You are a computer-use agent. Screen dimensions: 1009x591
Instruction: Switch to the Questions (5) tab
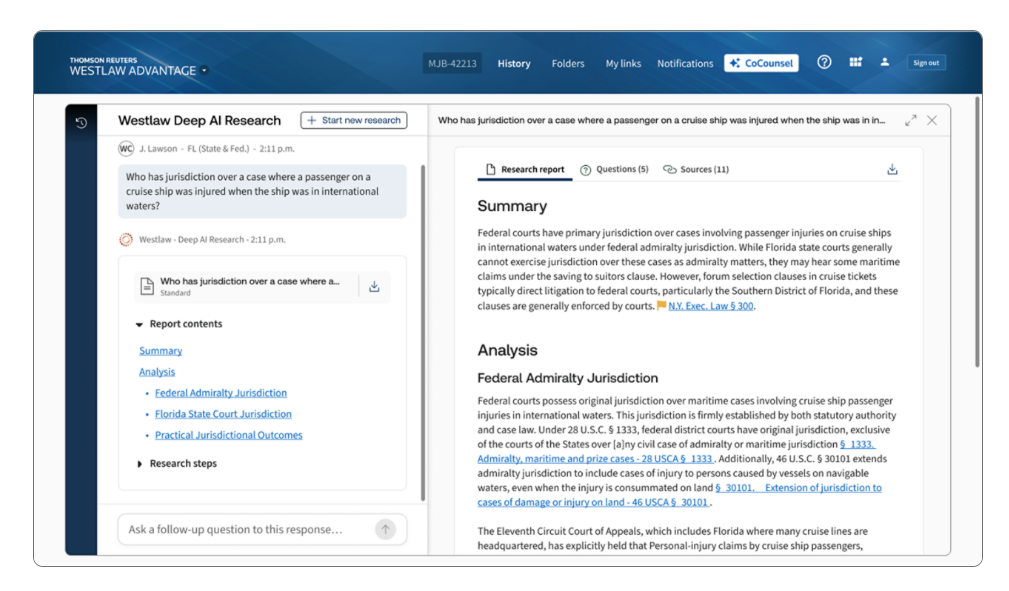tap(614, 170)
